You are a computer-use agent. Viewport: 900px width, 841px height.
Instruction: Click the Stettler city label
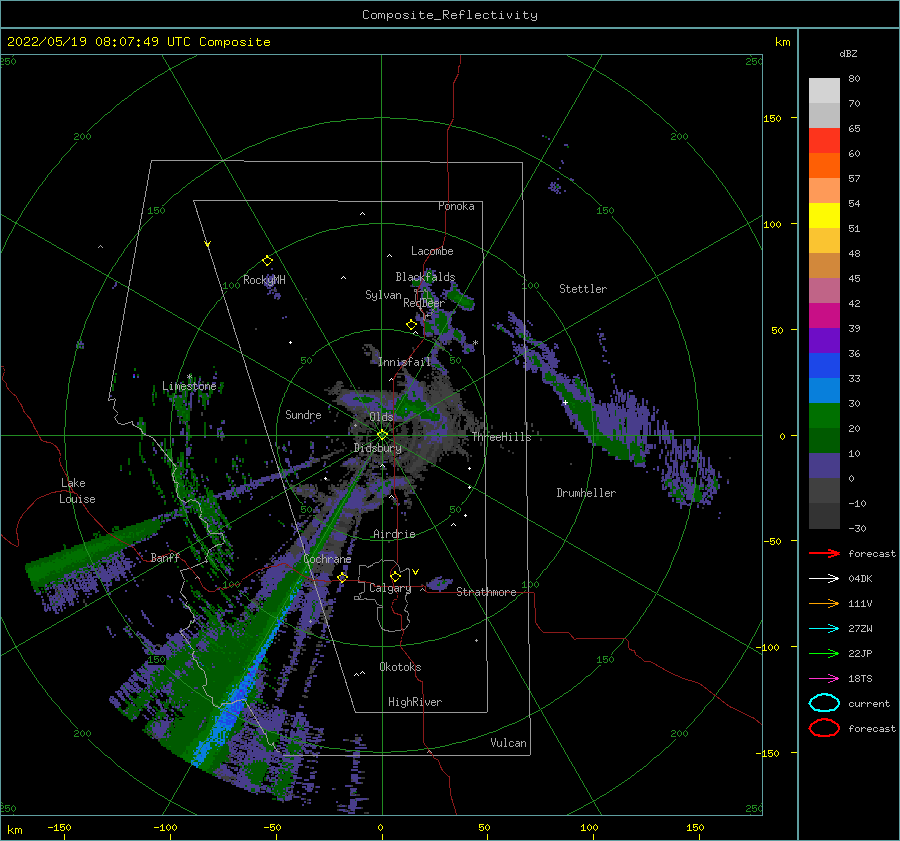click(583, 289)
